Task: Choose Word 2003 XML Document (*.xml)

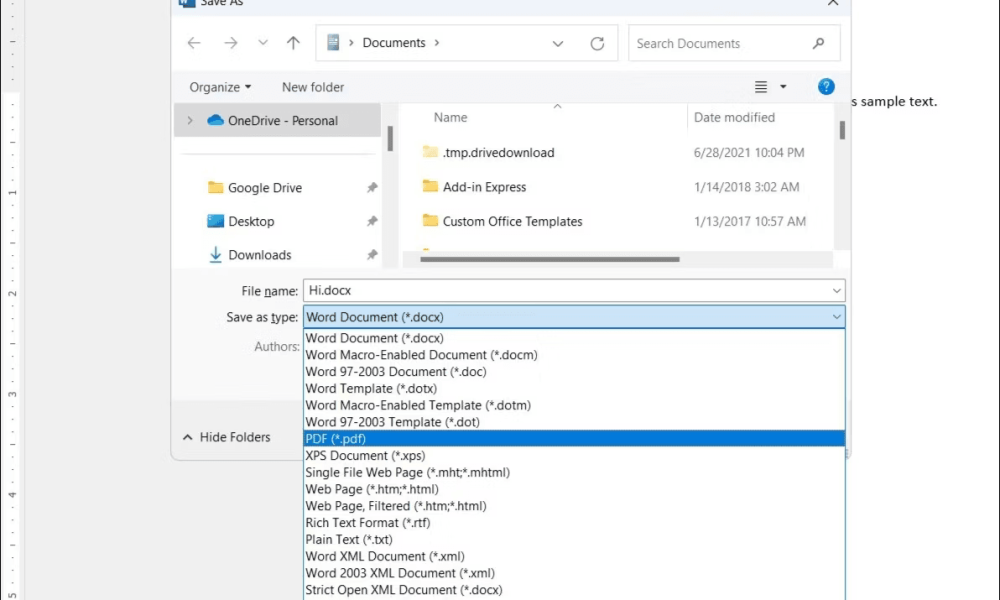Action: (x=574, y=573)
